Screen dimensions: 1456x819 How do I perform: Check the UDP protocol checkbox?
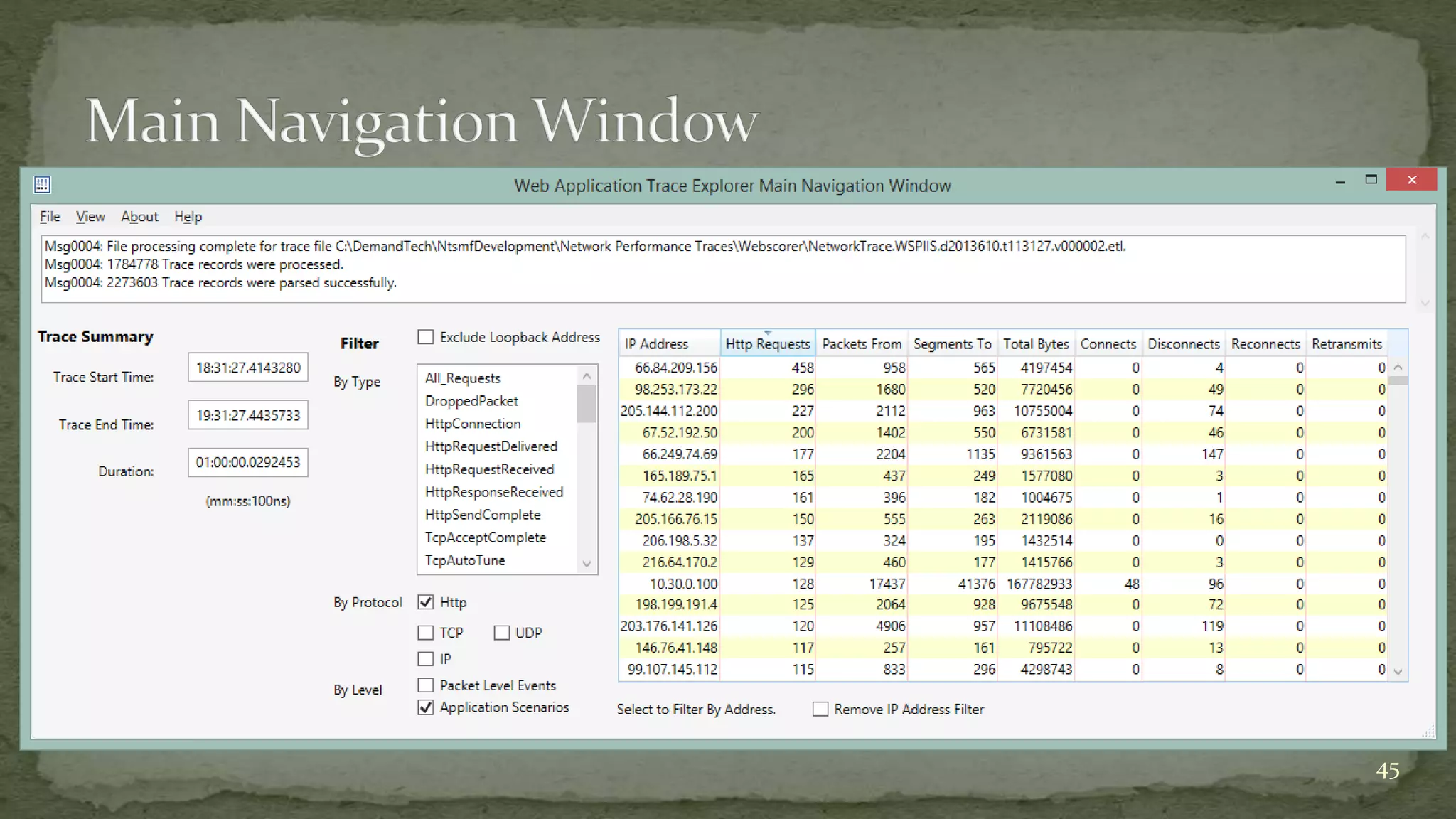coord(501,633)
